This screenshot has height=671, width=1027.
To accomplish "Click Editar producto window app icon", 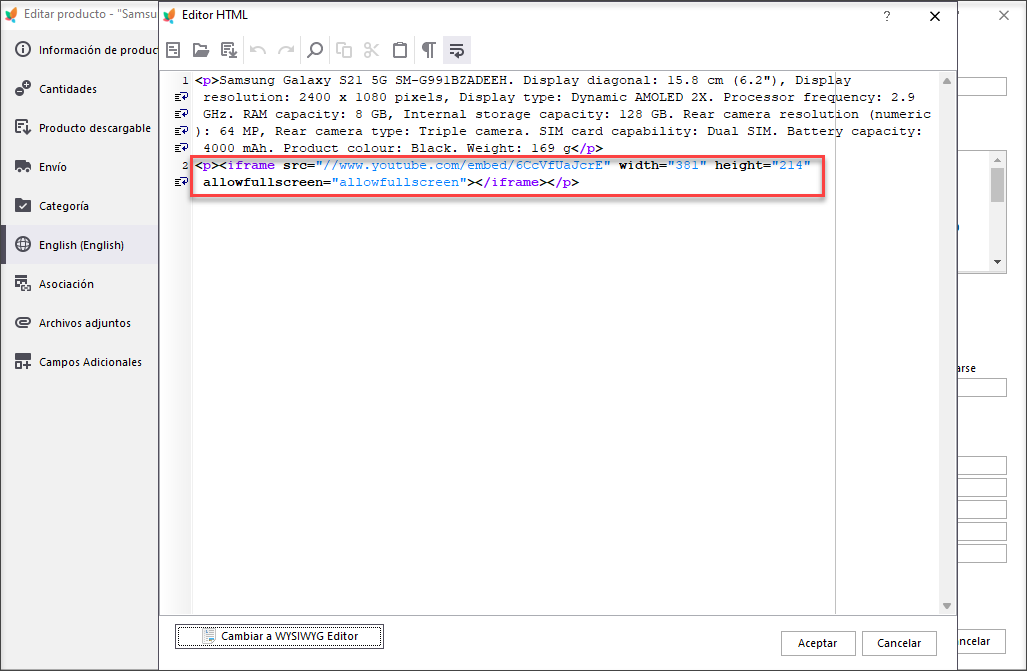I will click(x=11, y=14).
